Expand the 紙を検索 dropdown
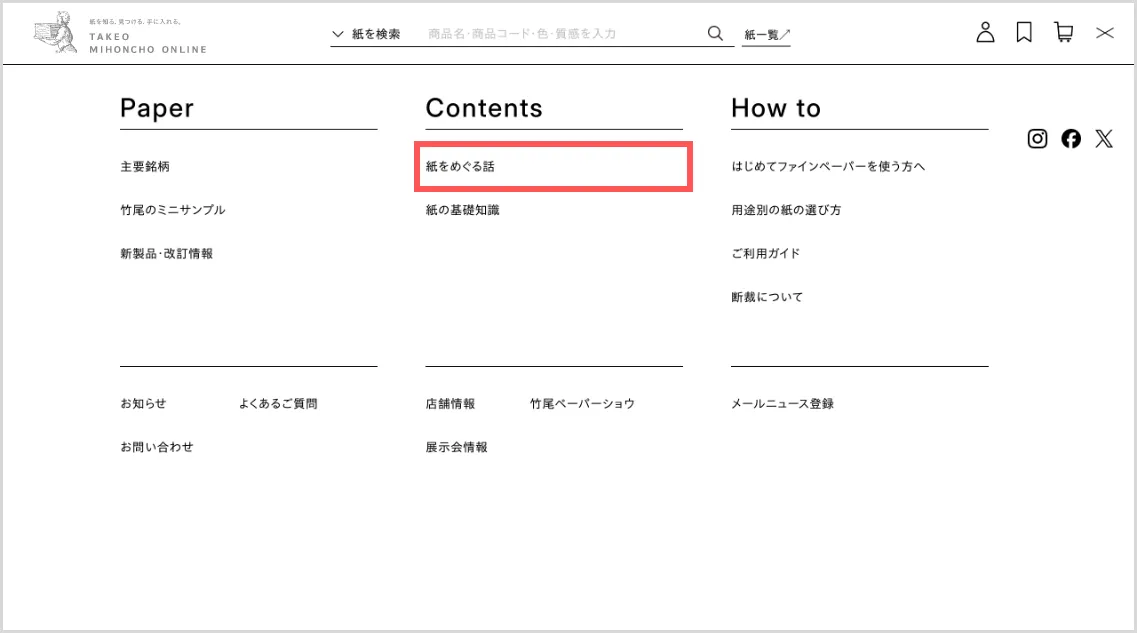The height and width of the screenshot is (633, 1137). point(366,34)
